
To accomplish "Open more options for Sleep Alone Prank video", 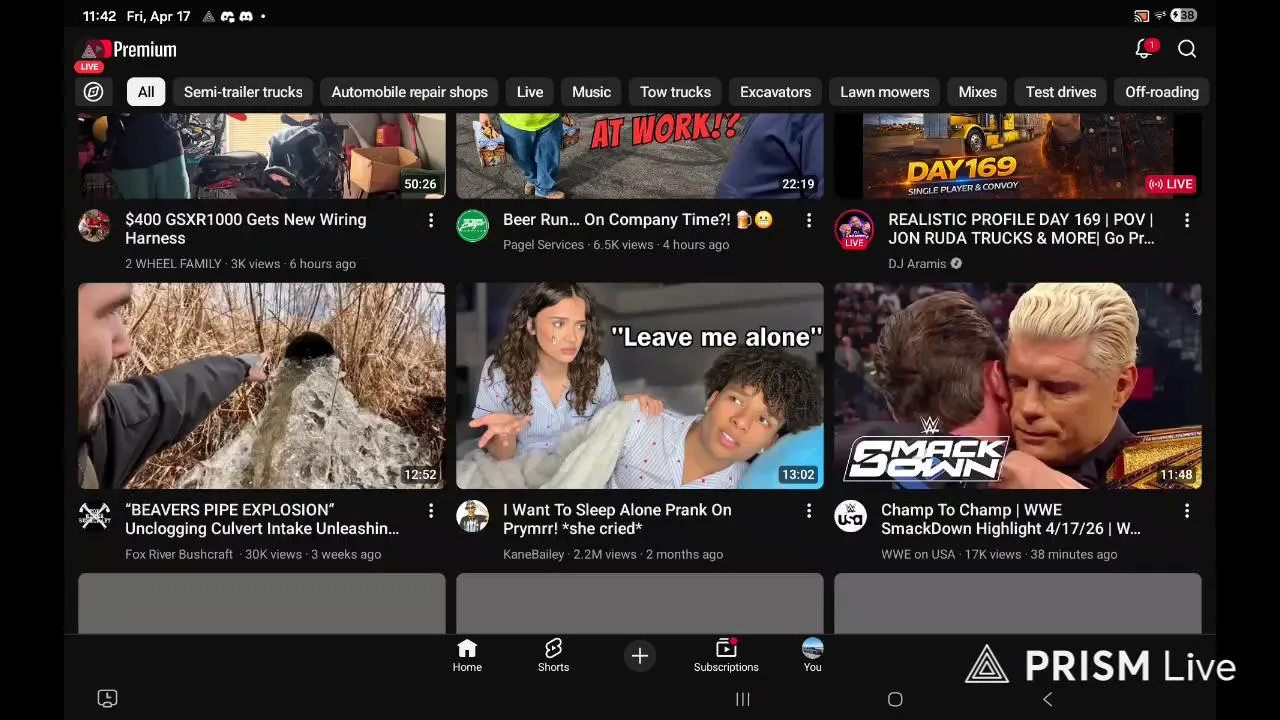I will [809, 511].
